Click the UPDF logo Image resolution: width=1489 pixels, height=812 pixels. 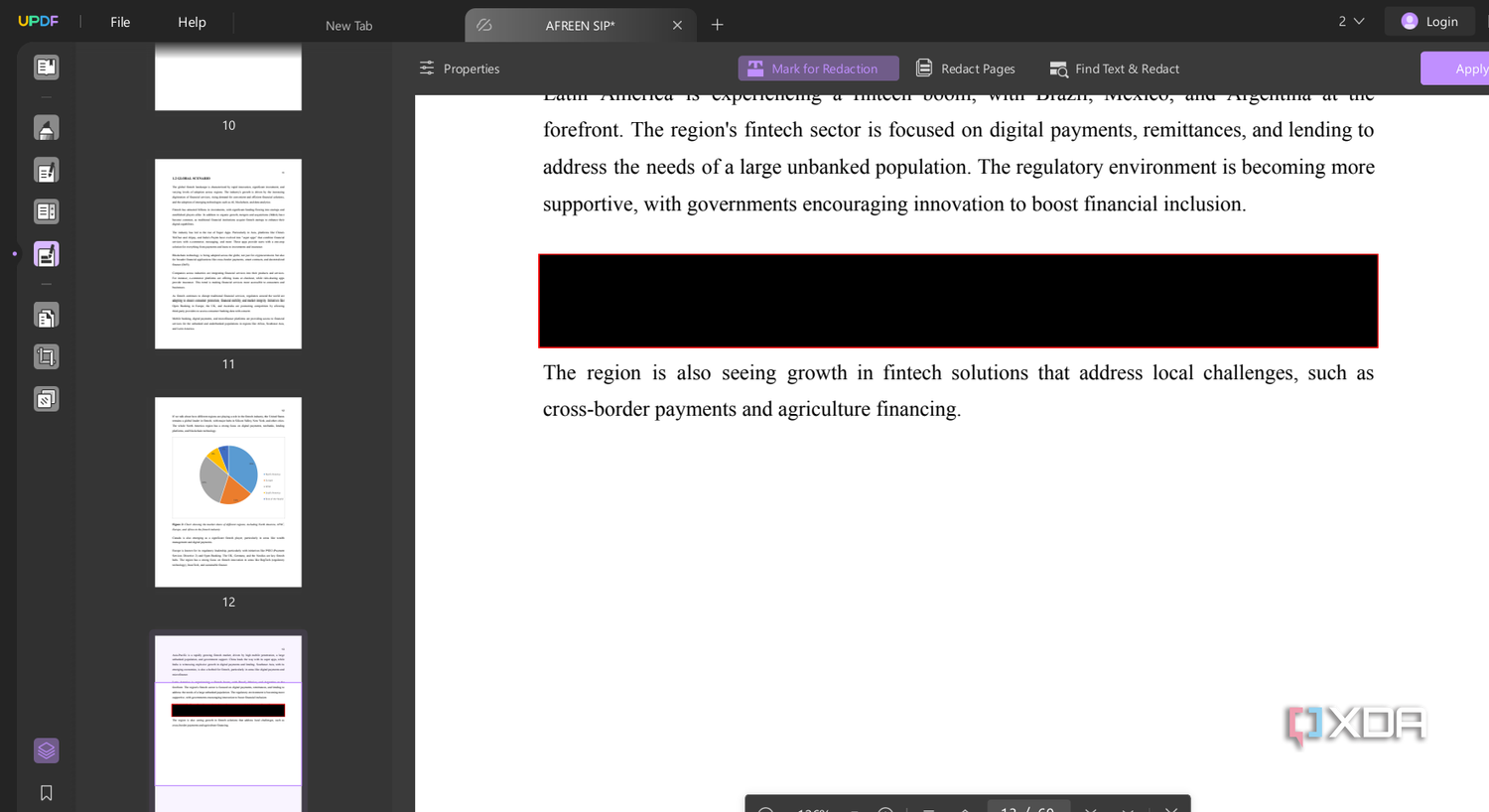tap(38, 22)
